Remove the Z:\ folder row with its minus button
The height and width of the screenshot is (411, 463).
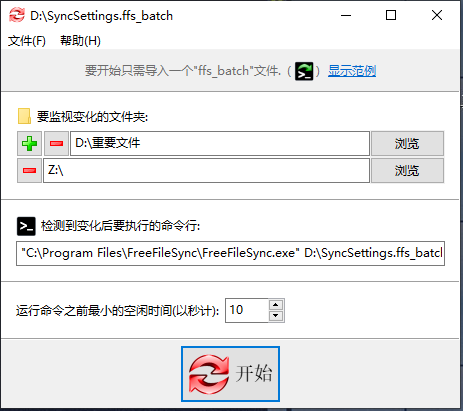pyautogui.click(x=29, y=171)
